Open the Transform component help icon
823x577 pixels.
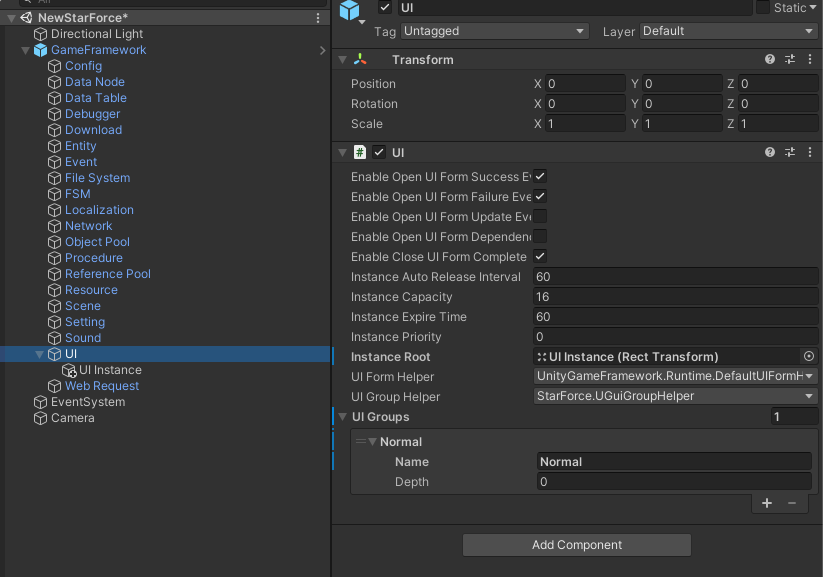click(769, 59)
